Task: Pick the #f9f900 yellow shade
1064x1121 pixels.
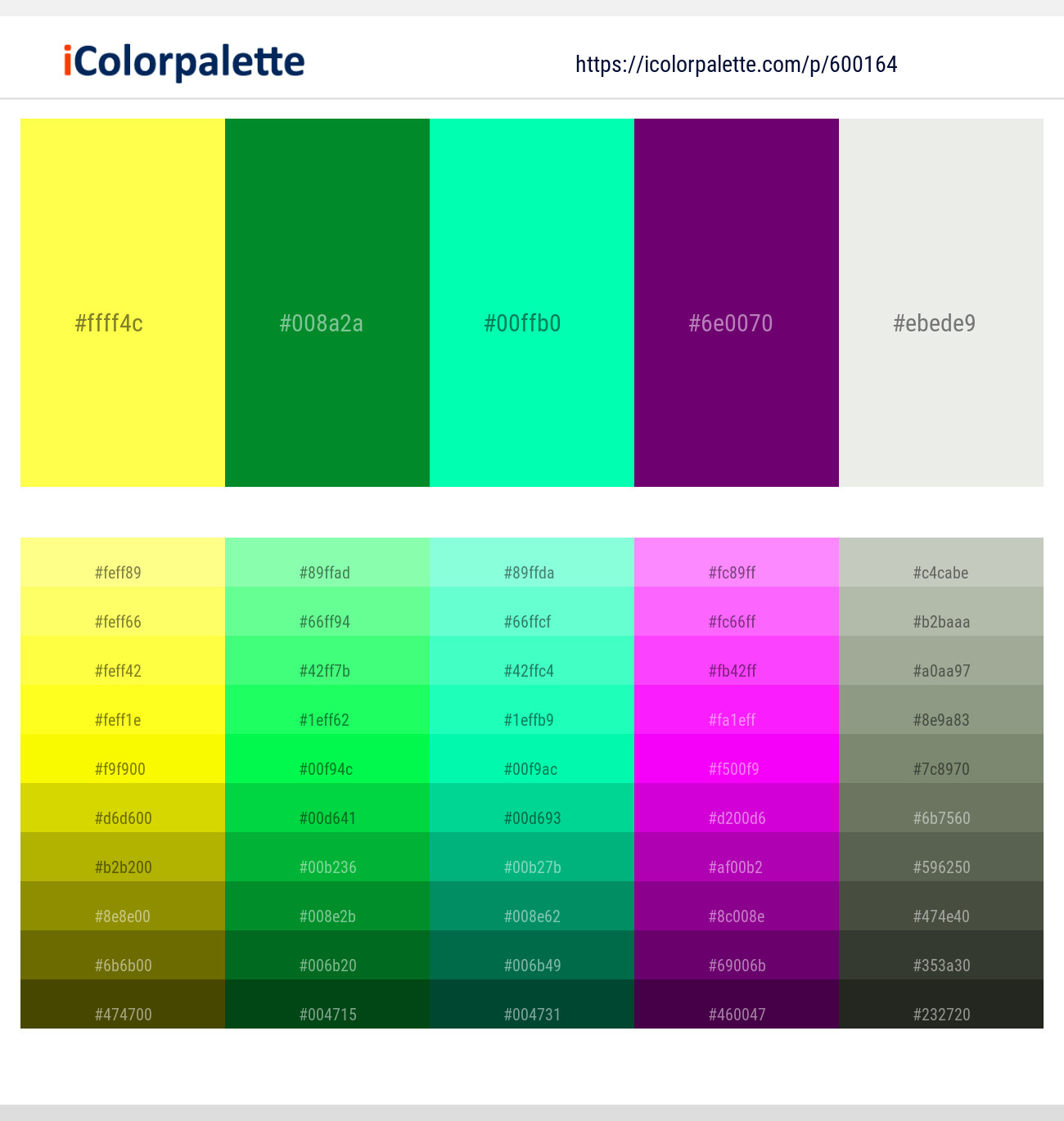Action: coord(123,759)
